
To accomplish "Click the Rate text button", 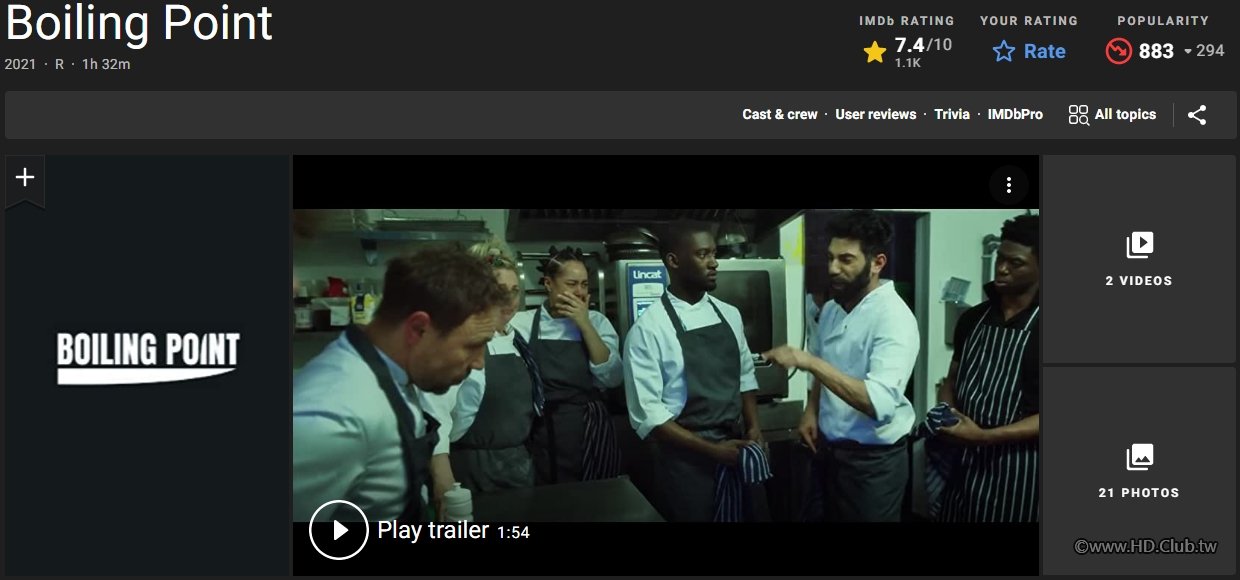I will tap(1045, 51).
